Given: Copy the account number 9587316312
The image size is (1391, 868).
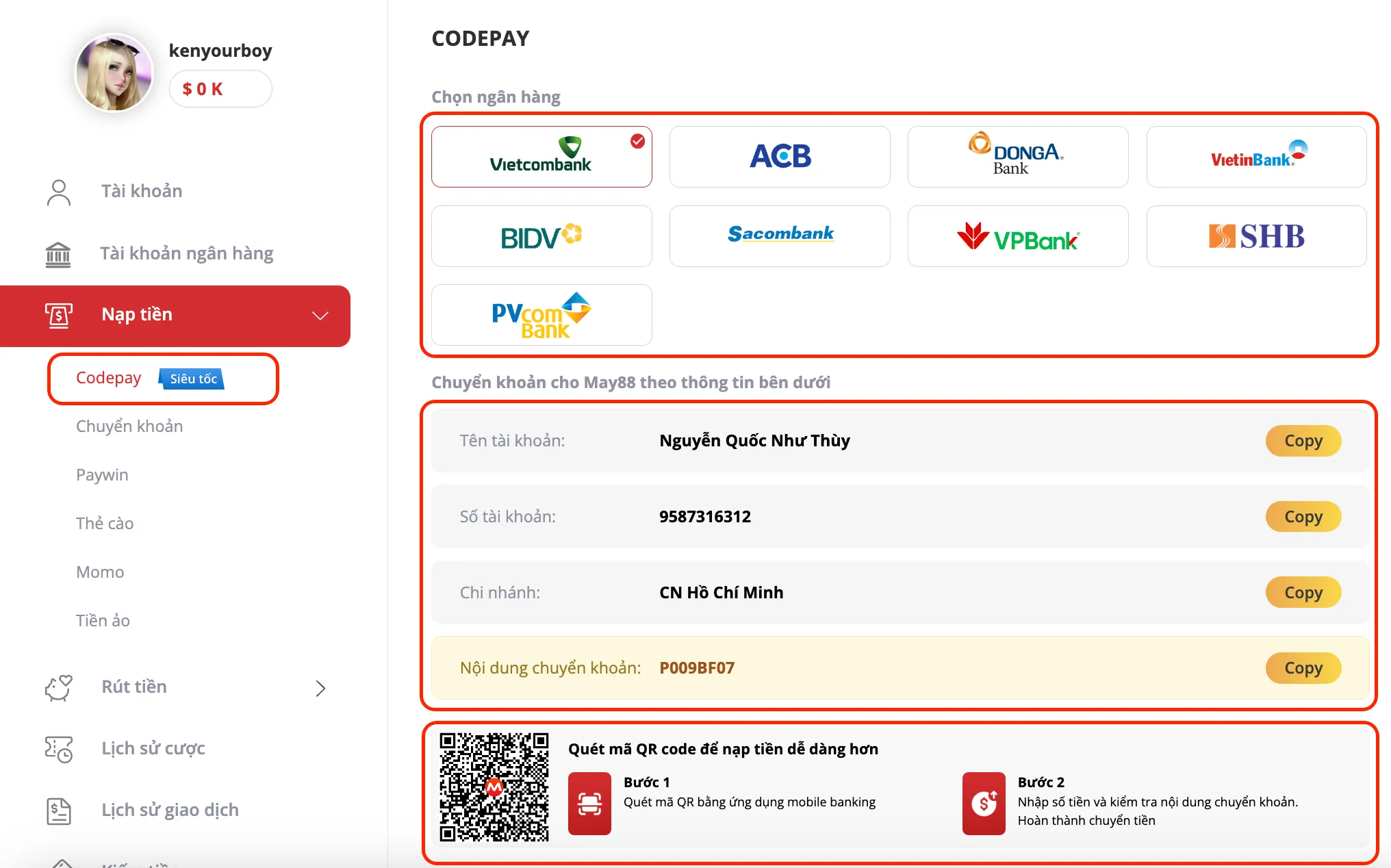Looking at the screenshot, I should coord(1303,517).
